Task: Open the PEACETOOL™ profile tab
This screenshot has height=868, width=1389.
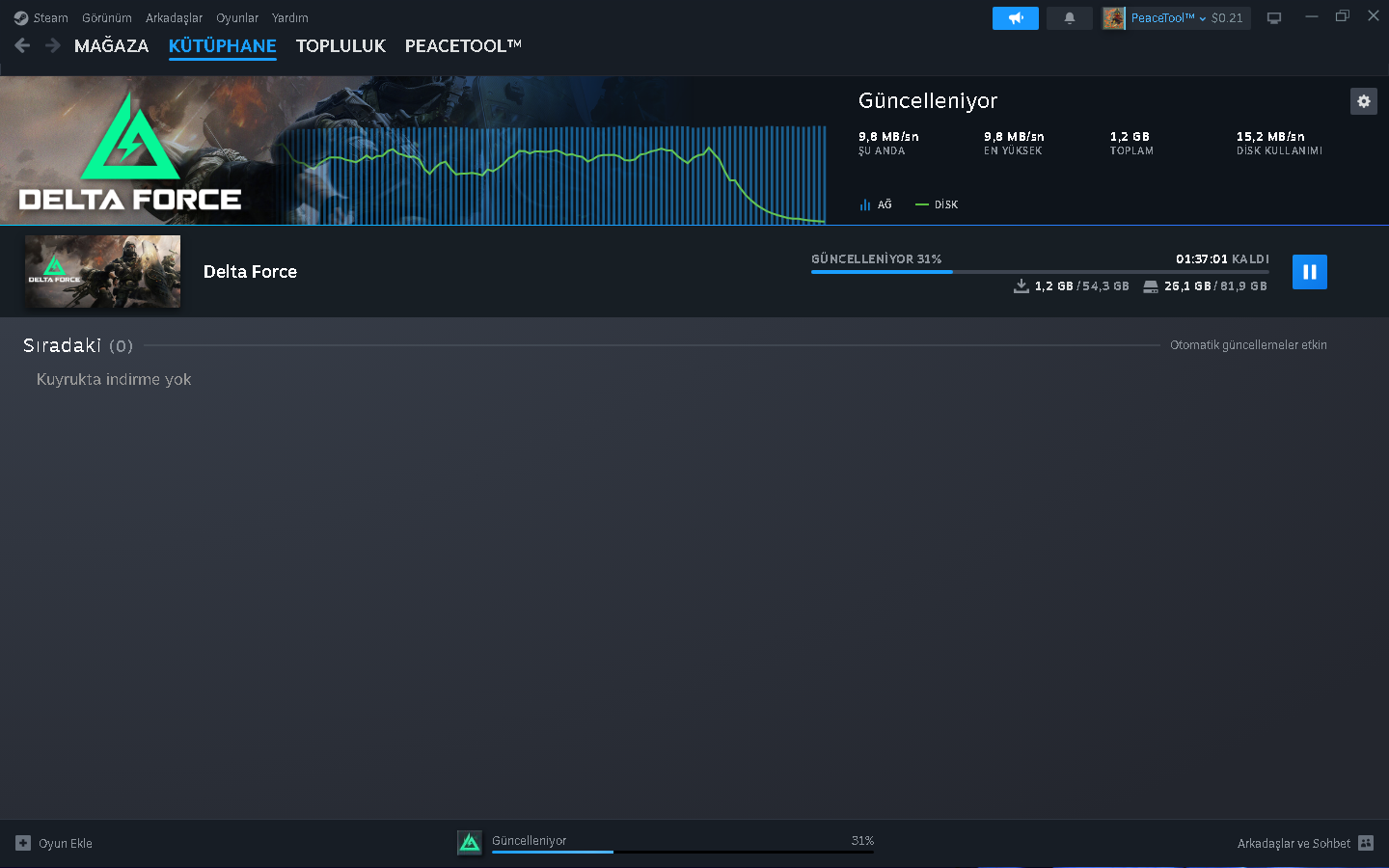Action: 463,46
